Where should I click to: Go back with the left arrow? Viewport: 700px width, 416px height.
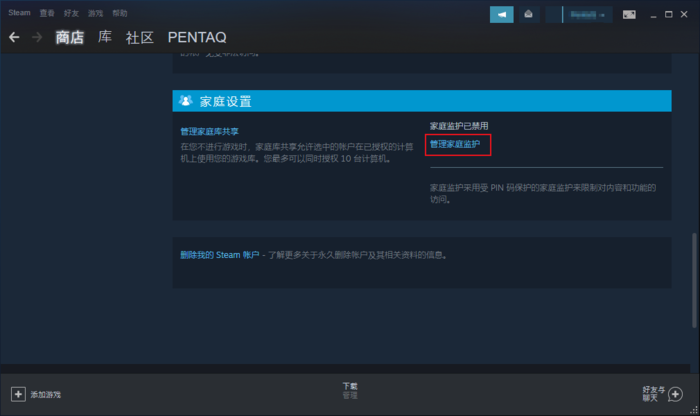(14, 37)
